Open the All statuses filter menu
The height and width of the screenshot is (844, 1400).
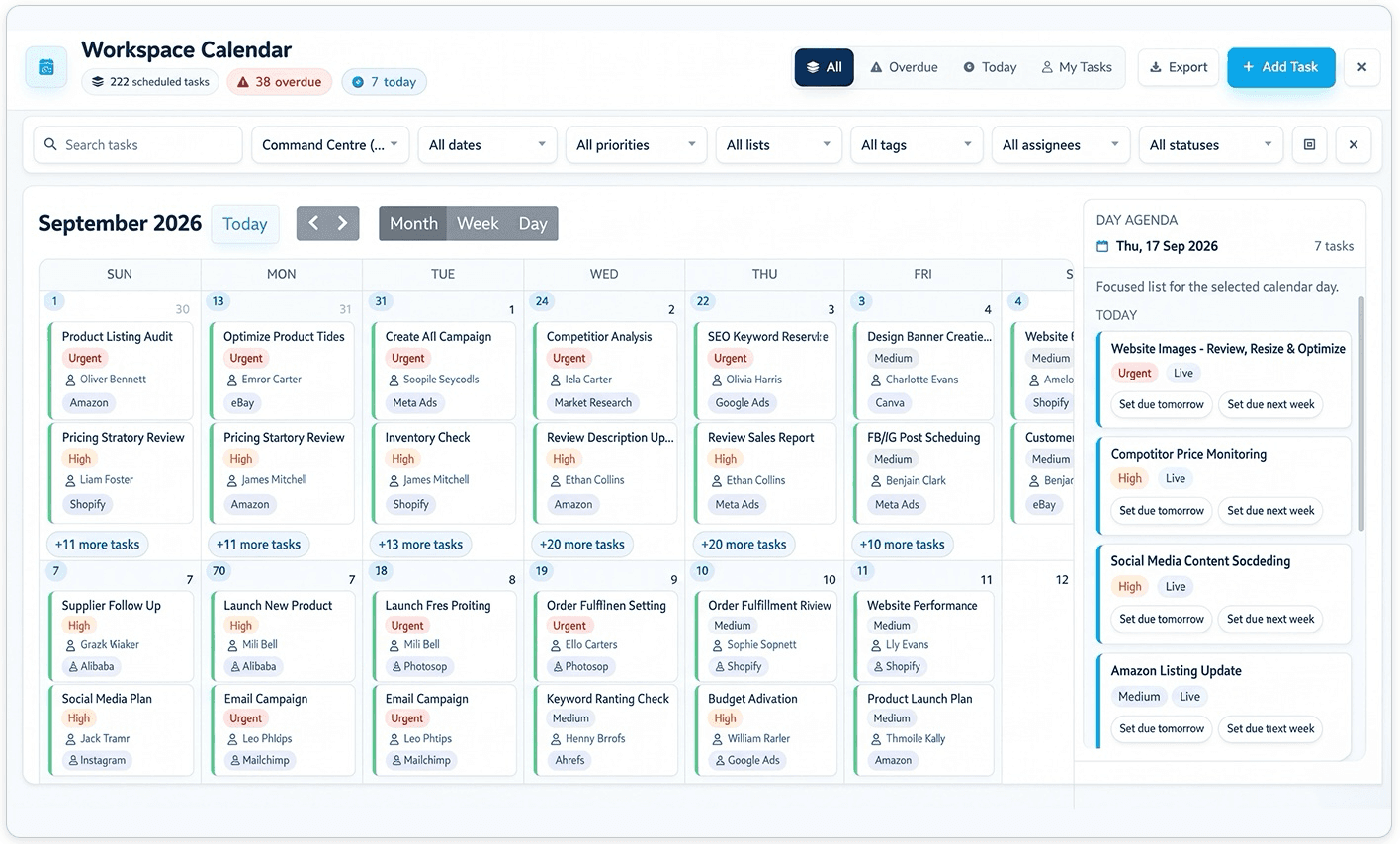click(x=1210, y=144)
